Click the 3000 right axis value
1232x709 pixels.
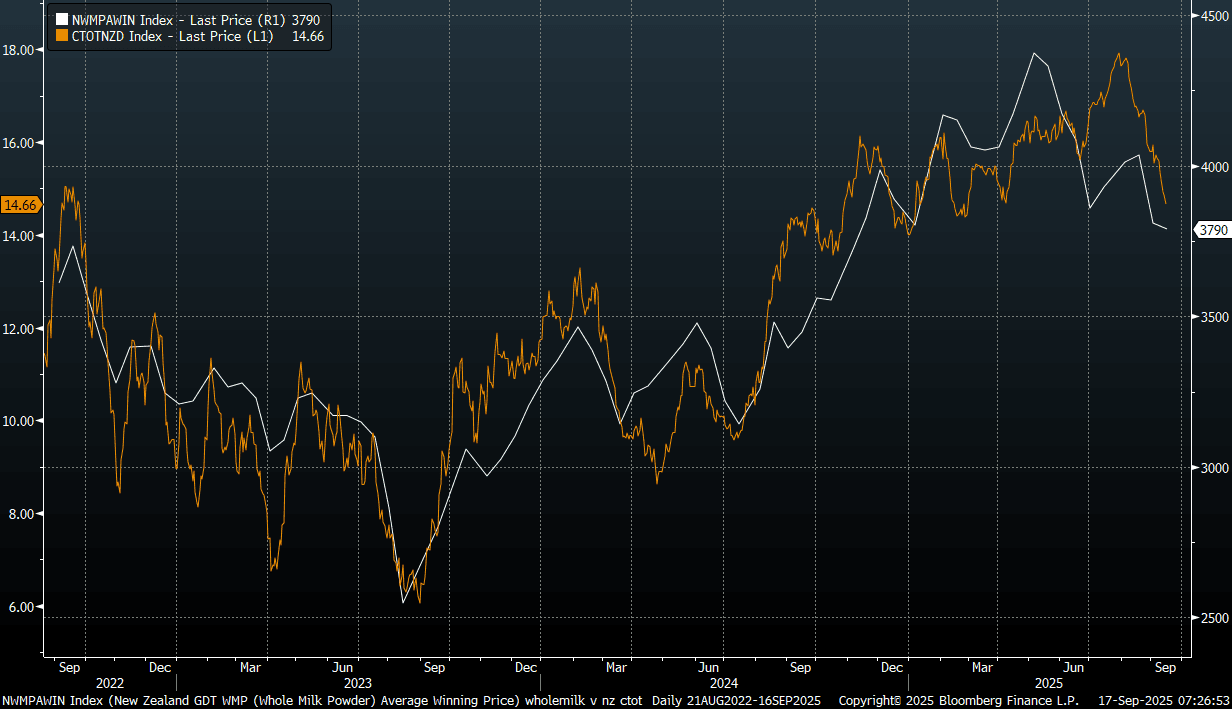point(1211,468)
